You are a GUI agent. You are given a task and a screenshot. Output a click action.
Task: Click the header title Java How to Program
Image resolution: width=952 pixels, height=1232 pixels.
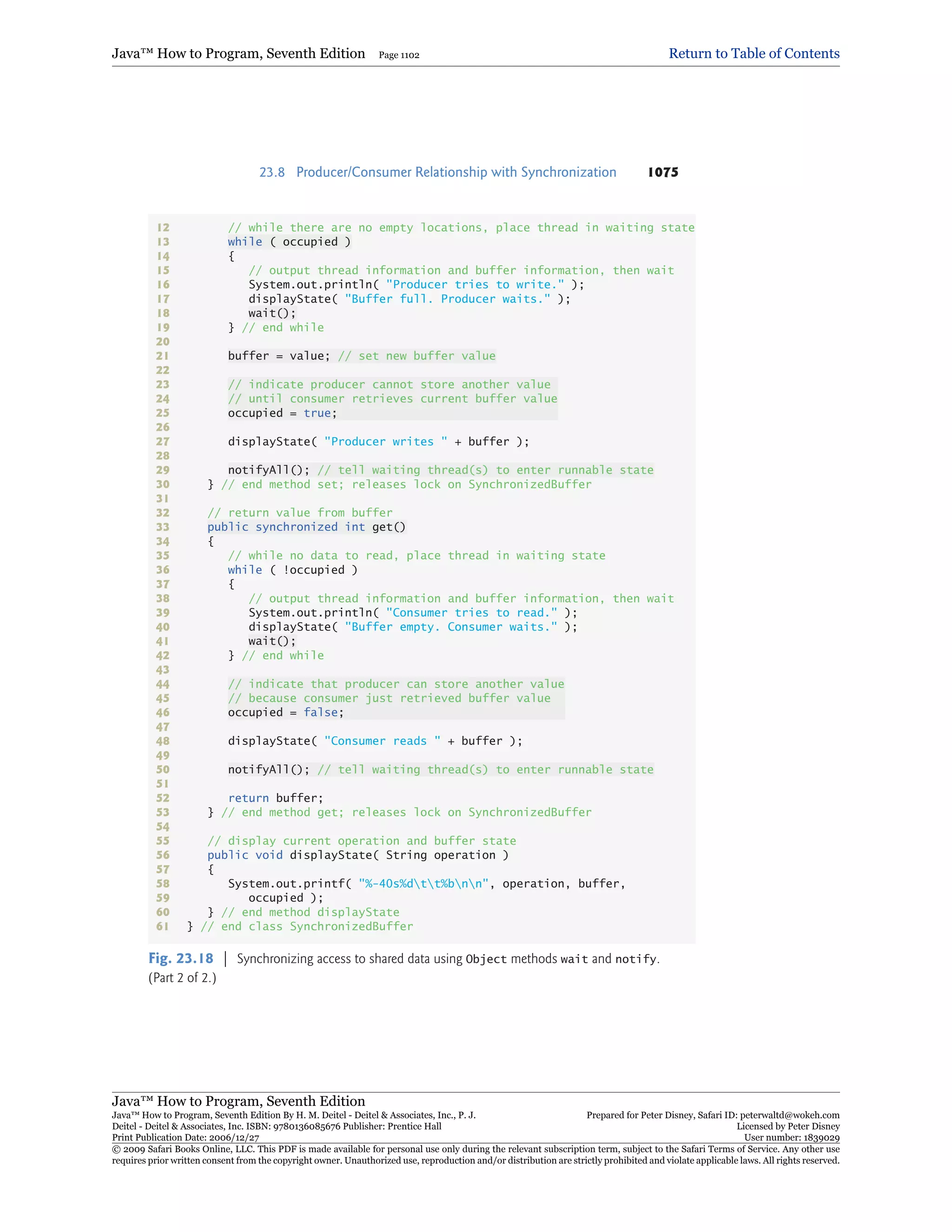pyautogui.click(x=238, y=53)
